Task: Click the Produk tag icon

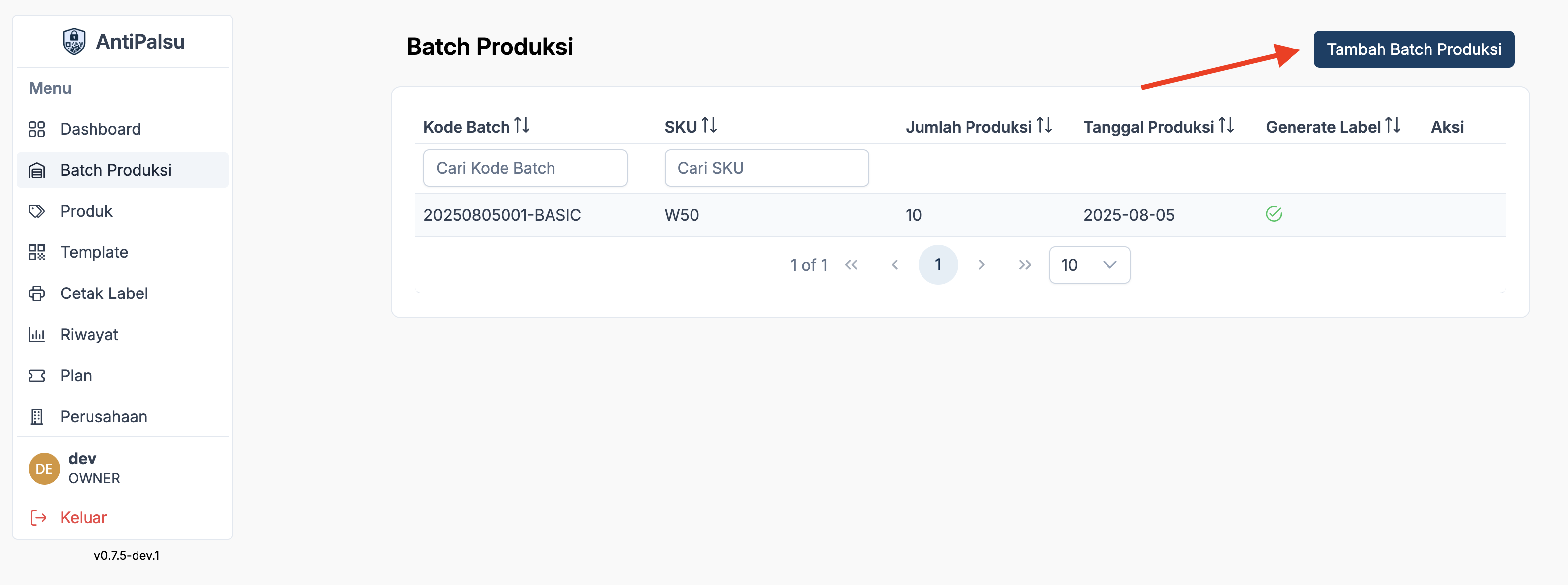Action: pyautogui.click(x=37, y=211)
